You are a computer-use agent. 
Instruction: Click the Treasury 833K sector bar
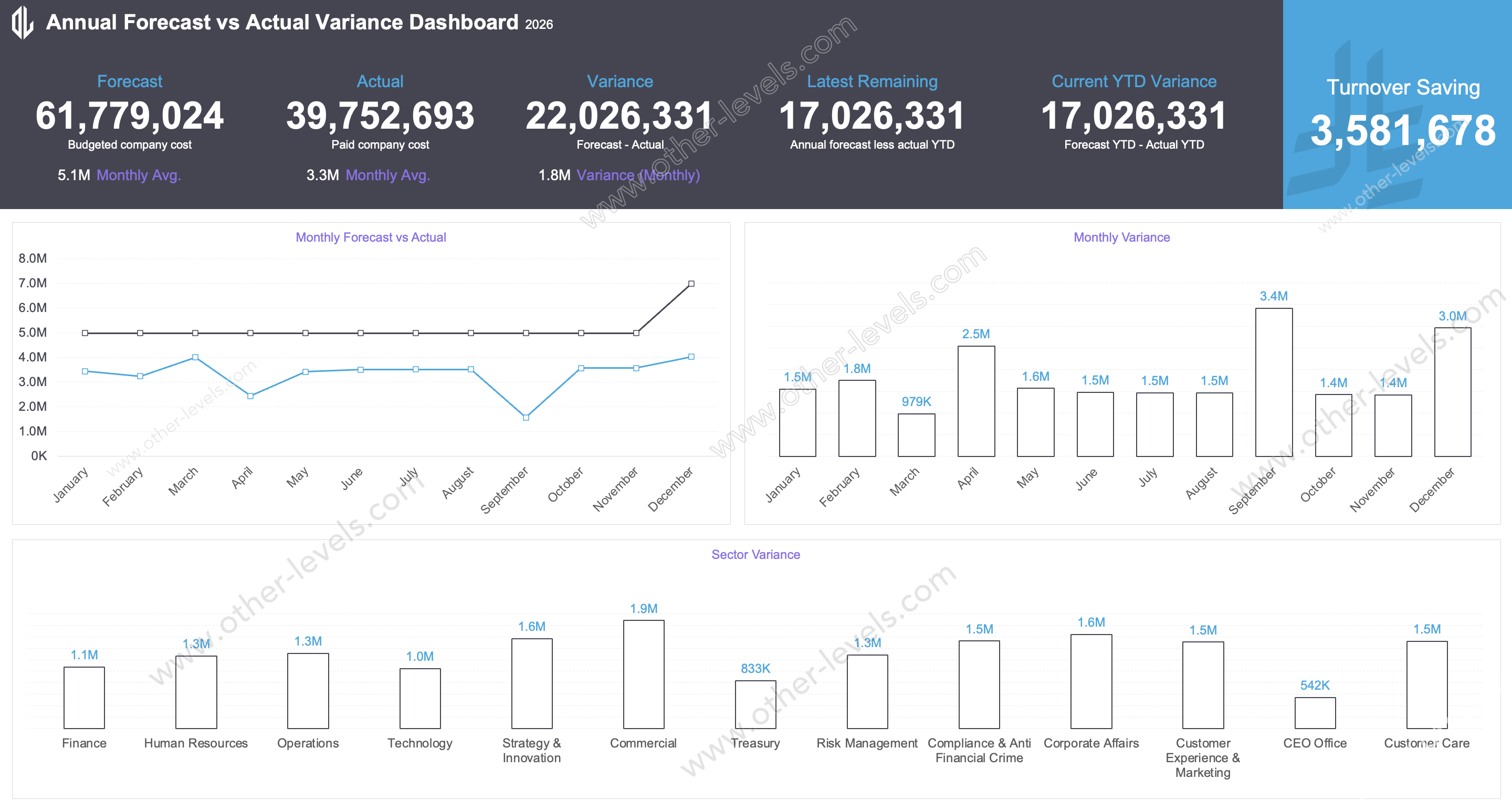755,705
